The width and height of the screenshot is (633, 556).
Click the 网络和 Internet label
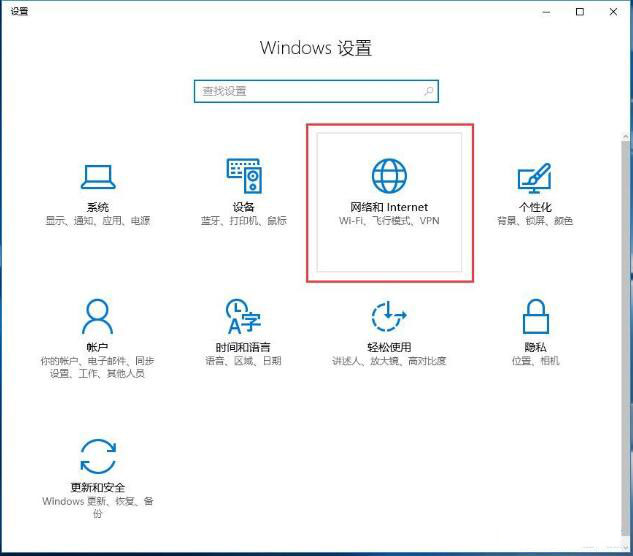(389, 207)
